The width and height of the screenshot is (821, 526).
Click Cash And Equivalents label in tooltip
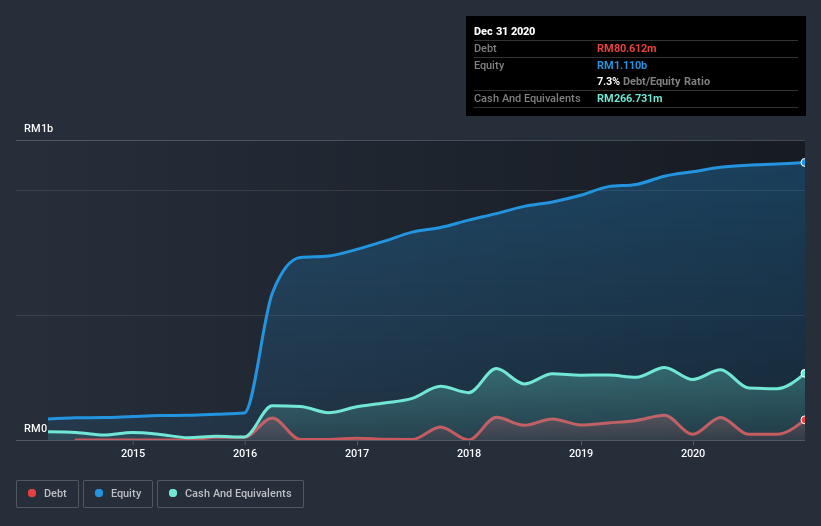click(x=527, y=98)
